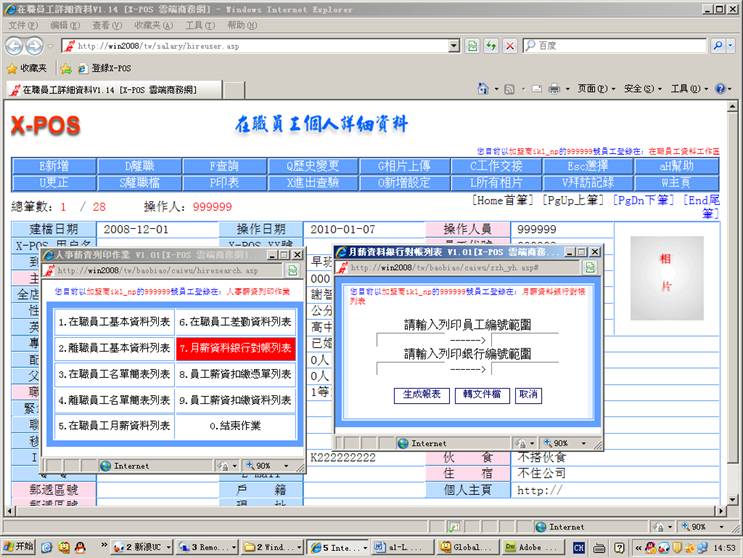Screen dimensions: 743x558
Task: Click the red stop loading icon
Action: click(510, 46)
